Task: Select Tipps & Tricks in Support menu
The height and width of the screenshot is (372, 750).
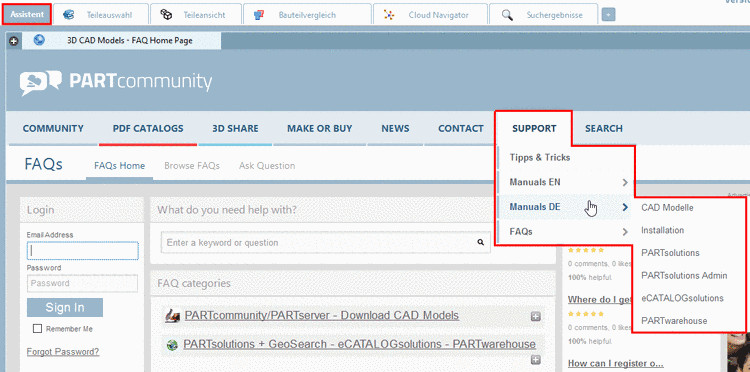Action: pos(540,157)
